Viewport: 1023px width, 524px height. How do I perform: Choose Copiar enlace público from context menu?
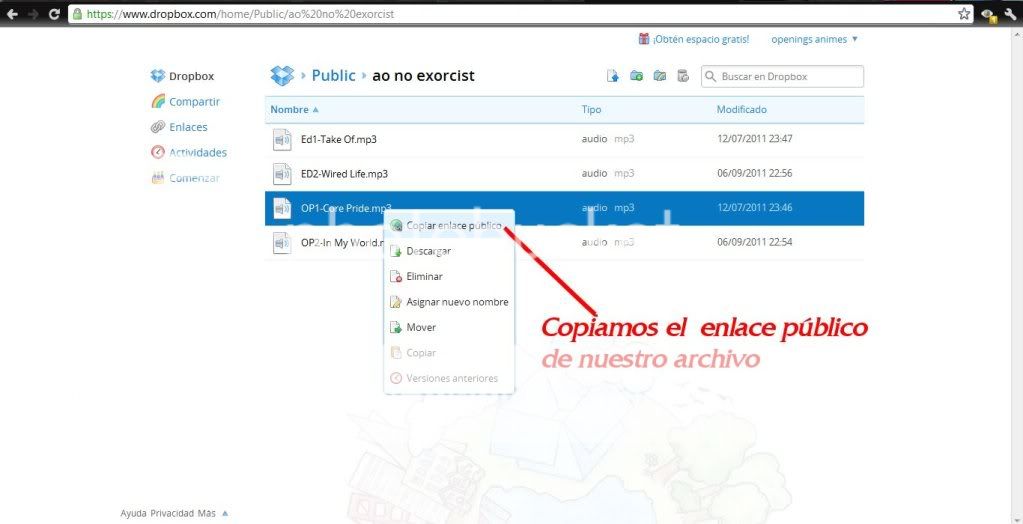(x=449, y=225)
